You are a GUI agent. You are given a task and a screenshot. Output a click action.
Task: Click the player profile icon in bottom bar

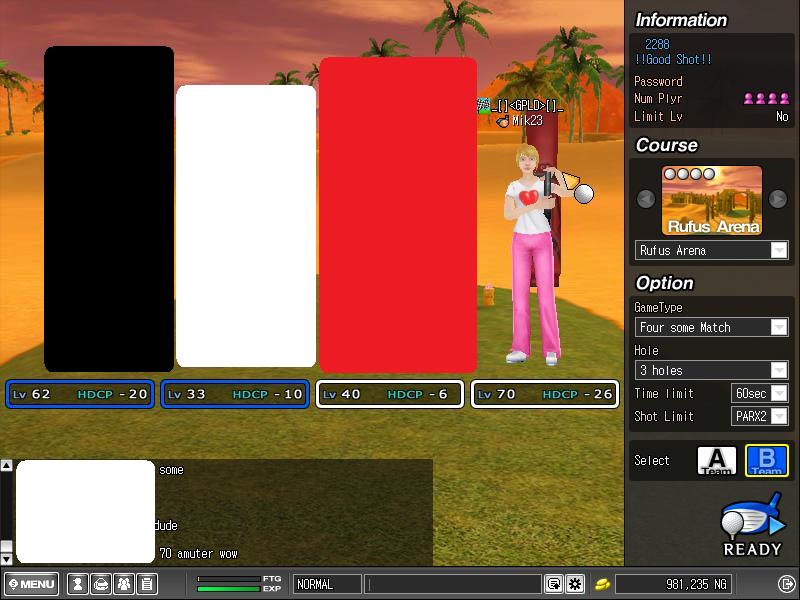click(77, 584)
